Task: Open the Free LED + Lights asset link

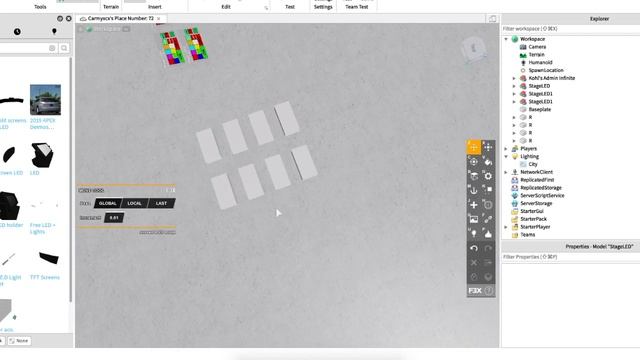Action: pyautogui.click(x=42, y=228)
